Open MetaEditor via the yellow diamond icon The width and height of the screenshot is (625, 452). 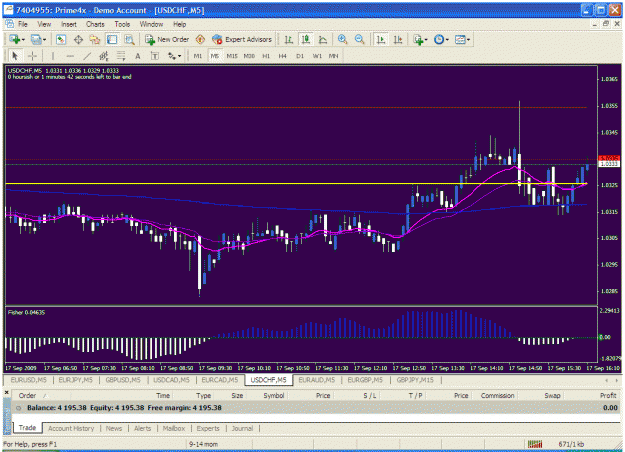point(200,39)
